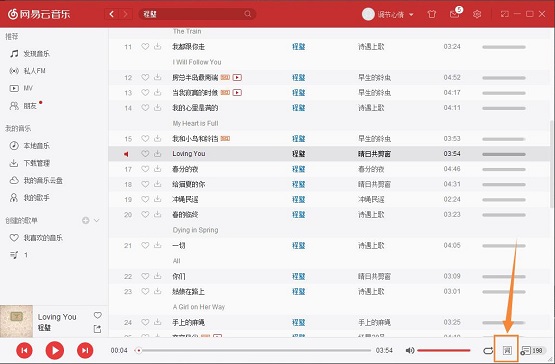The width and height of the screenshot is (555, 364).
Task: Expand the username dropdown arrow
Action: 411,15
